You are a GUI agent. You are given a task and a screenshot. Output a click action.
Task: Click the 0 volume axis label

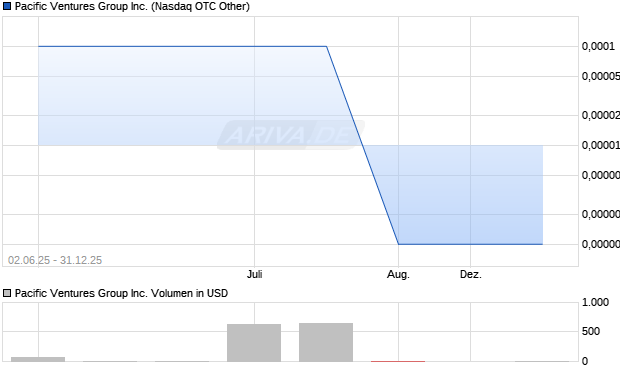585,361
